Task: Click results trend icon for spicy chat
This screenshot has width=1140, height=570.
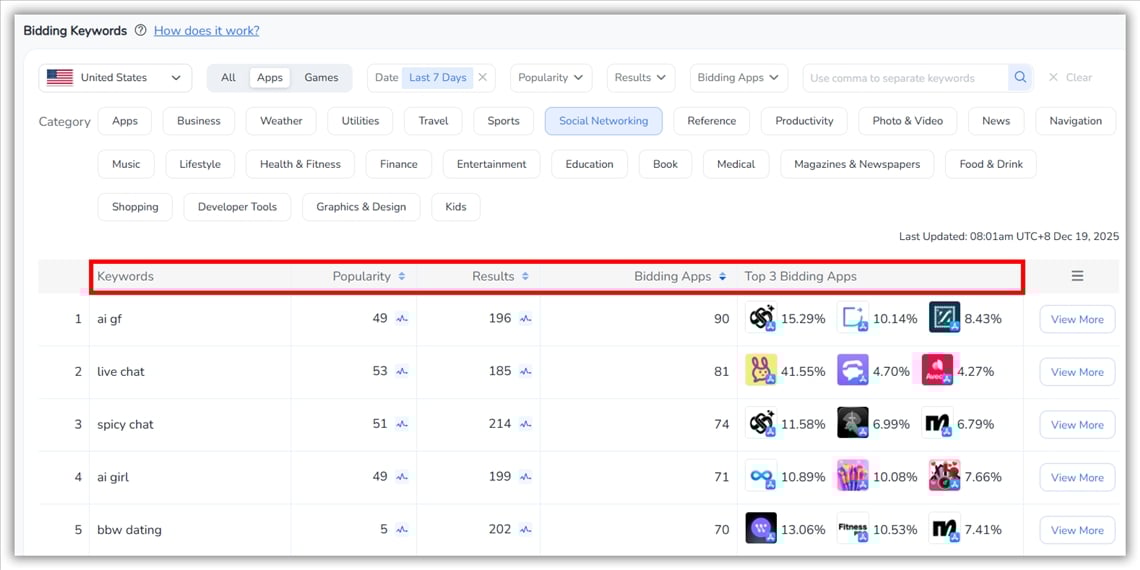Action: [526, 424]
